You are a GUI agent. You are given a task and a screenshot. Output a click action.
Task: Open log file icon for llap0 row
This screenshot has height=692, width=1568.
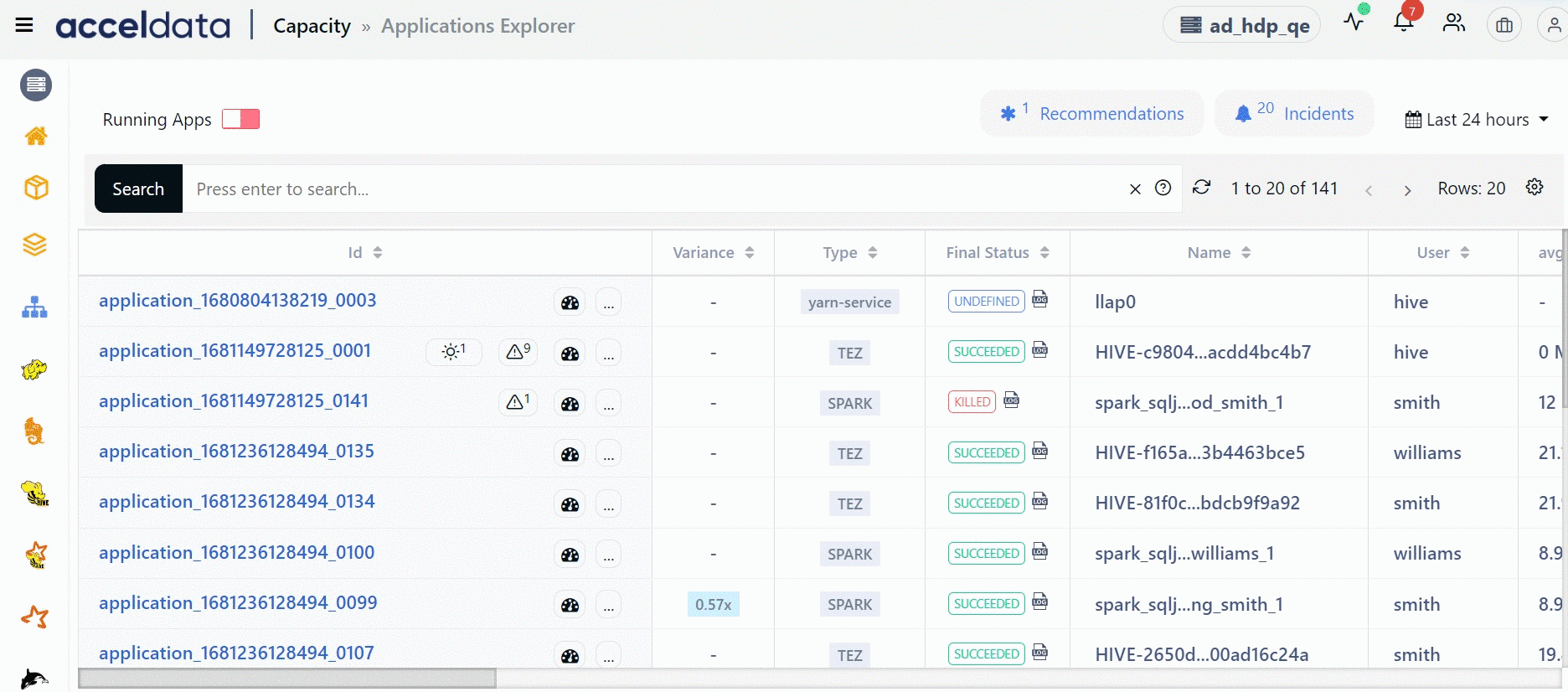[x=1040, y=299]
